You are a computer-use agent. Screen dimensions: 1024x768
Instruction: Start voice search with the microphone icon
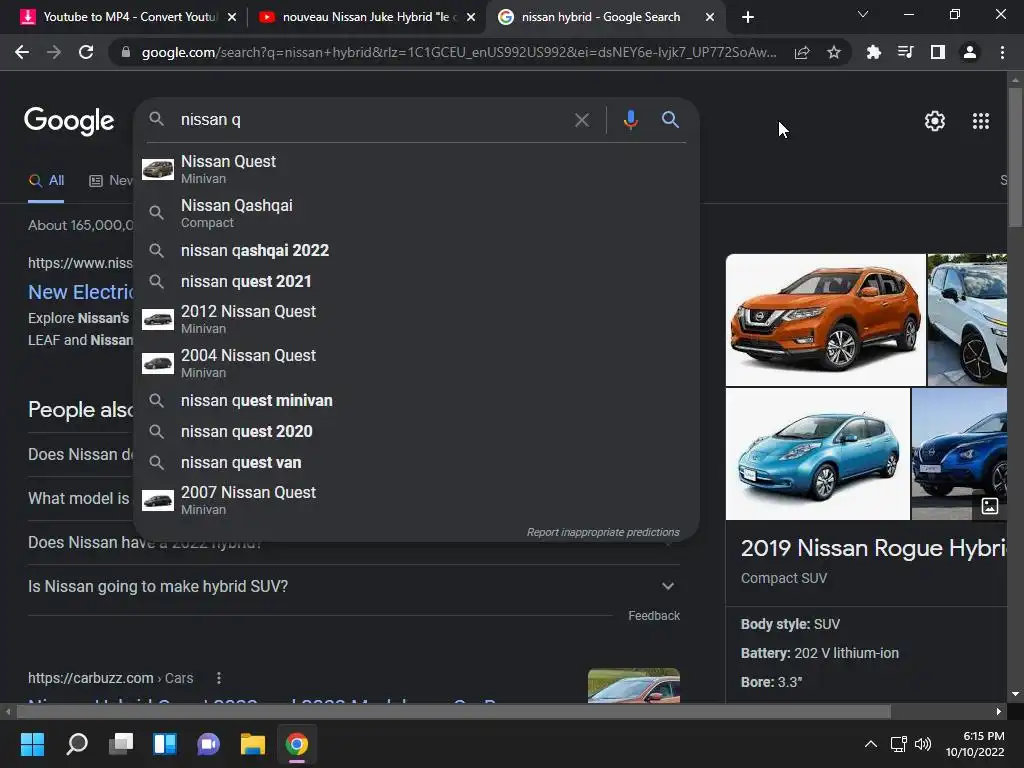[630, 120]
